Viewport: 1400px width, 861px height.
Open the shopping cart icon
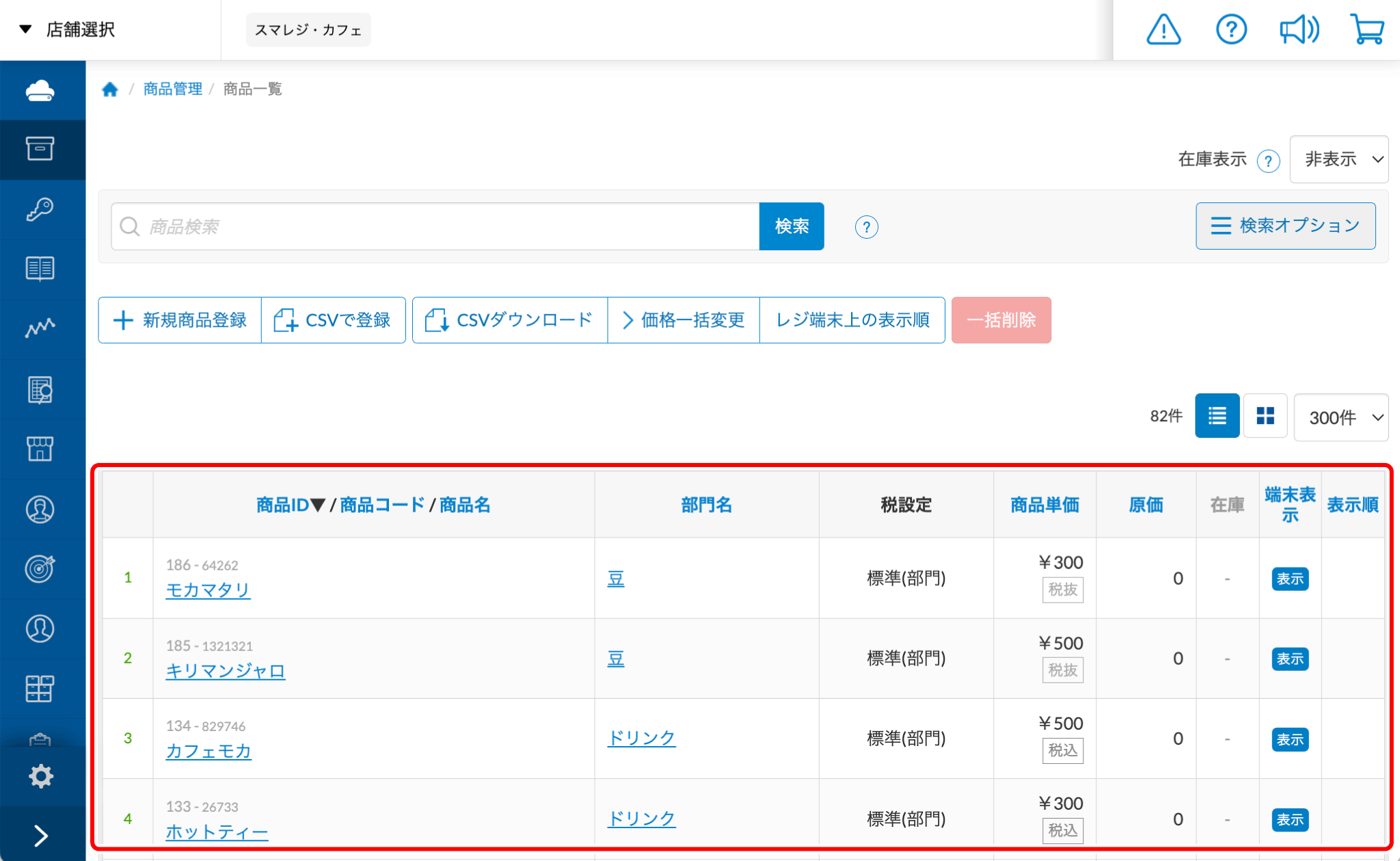[x=1367, y=29]
